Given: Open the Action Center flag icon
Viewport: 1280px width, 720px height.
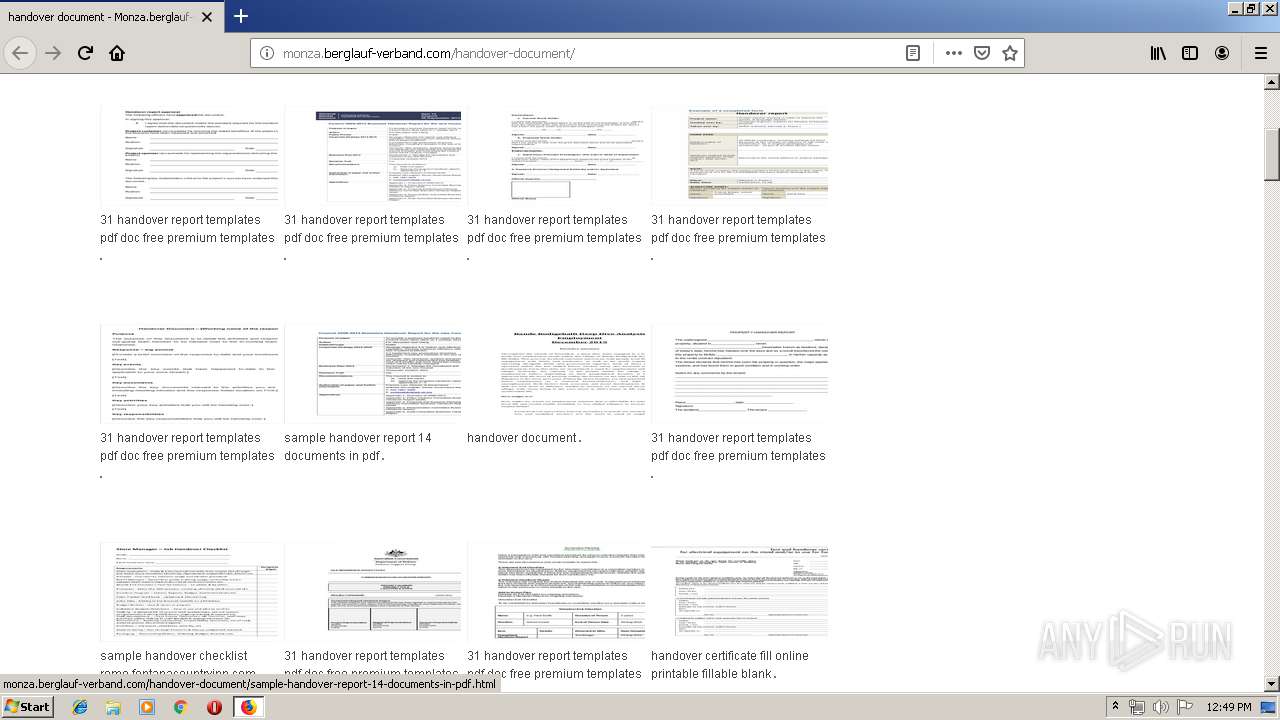Looking at the screenshot, I should click(1184, 707).
